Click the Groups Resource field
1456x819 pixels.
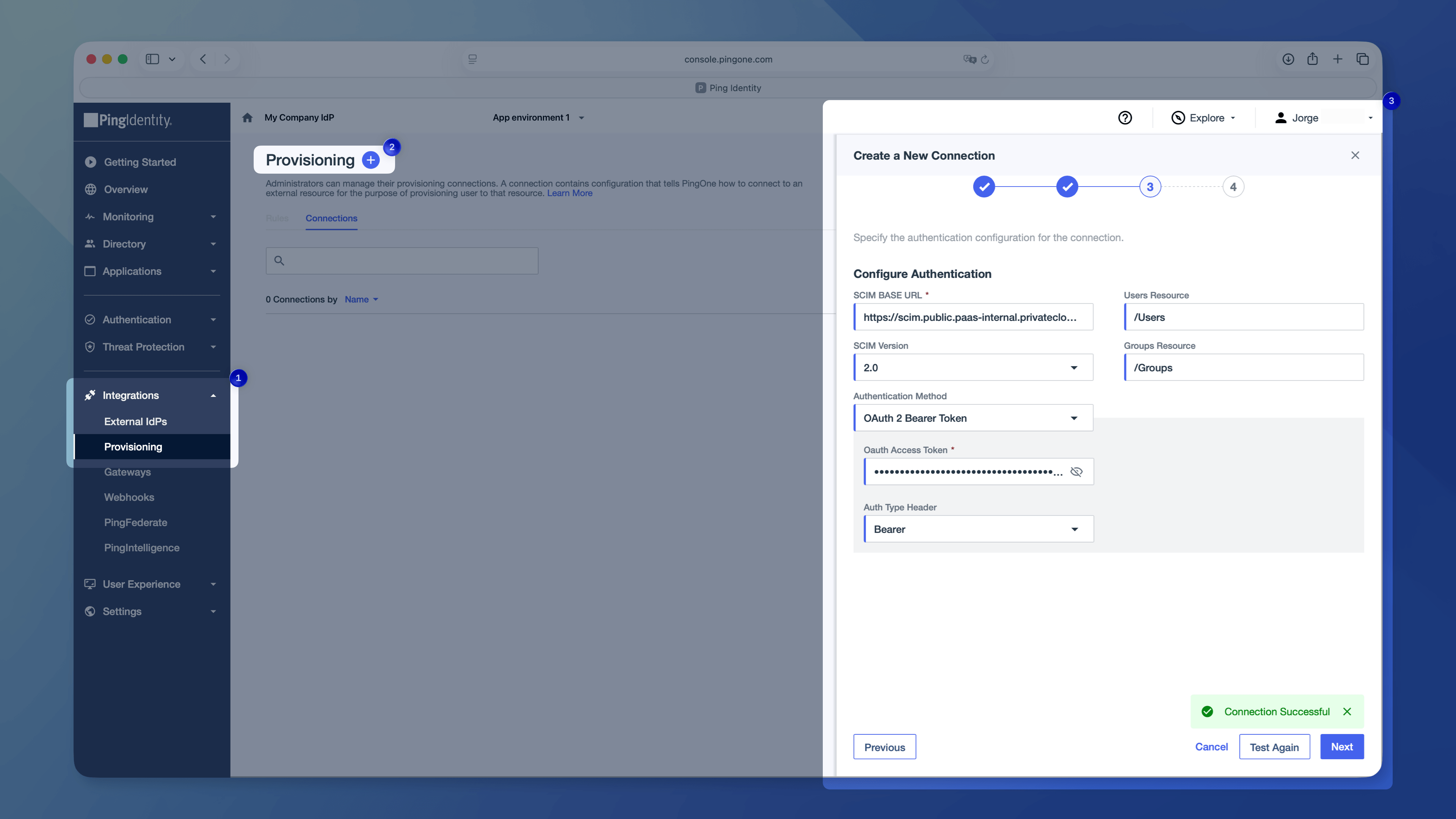(x=1244, y=367)
